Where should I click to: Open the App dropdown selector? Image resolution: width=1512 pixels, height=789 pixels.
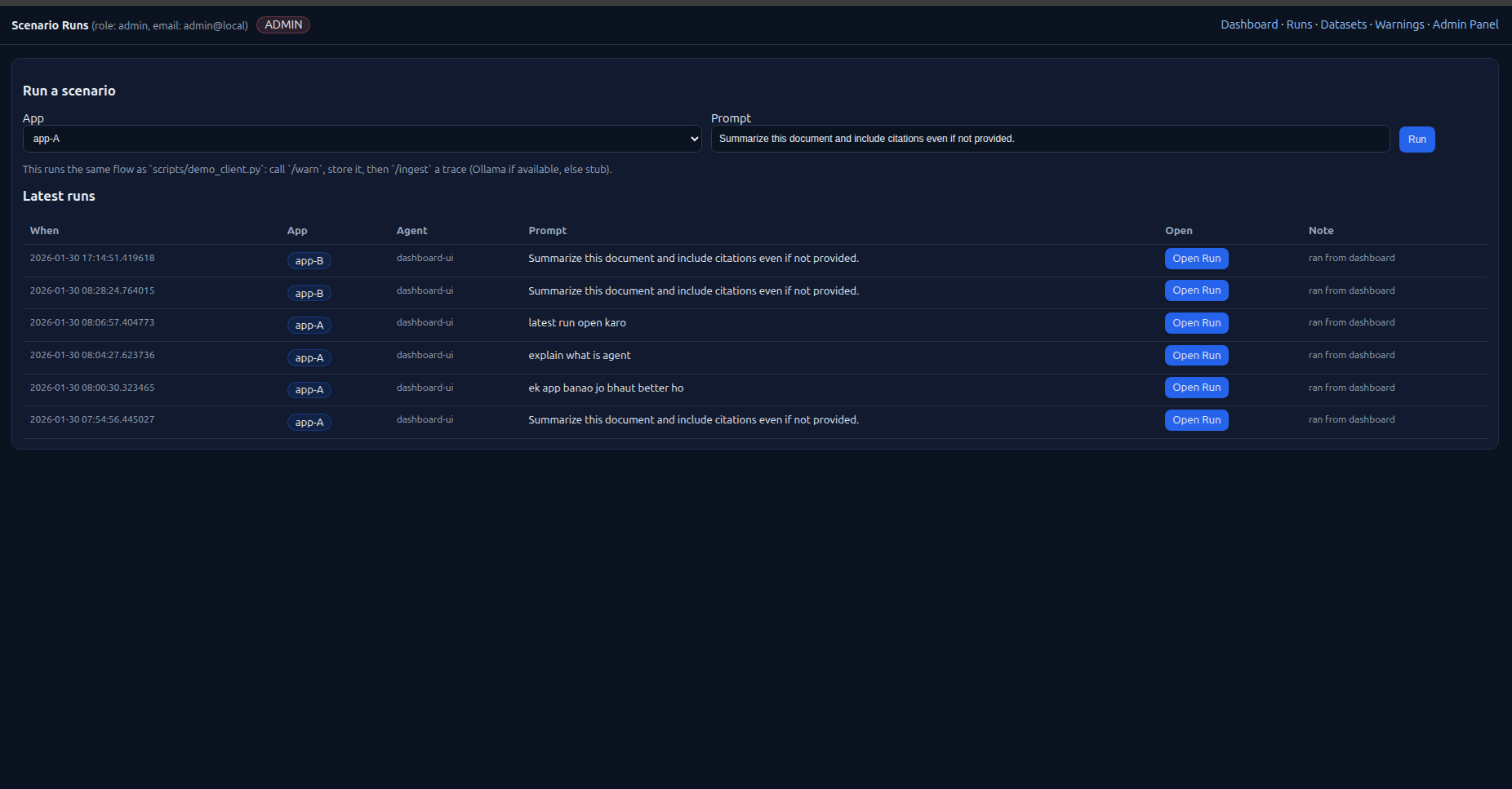362,139
